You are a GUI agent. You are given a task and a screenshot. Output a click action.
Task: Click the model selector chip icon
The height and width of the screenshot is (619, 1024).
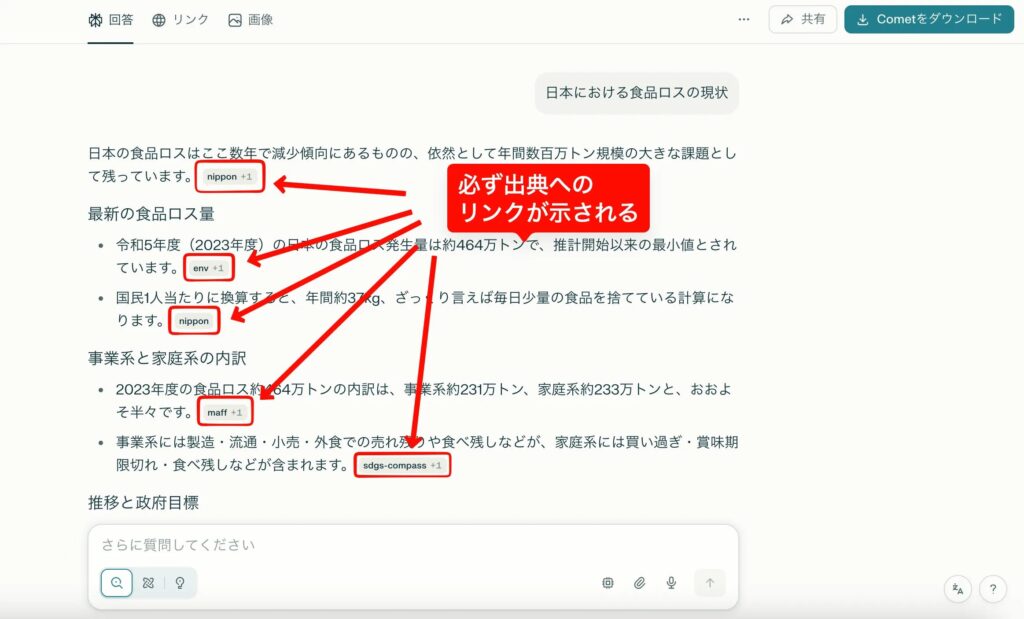click(x=607, y=583)
